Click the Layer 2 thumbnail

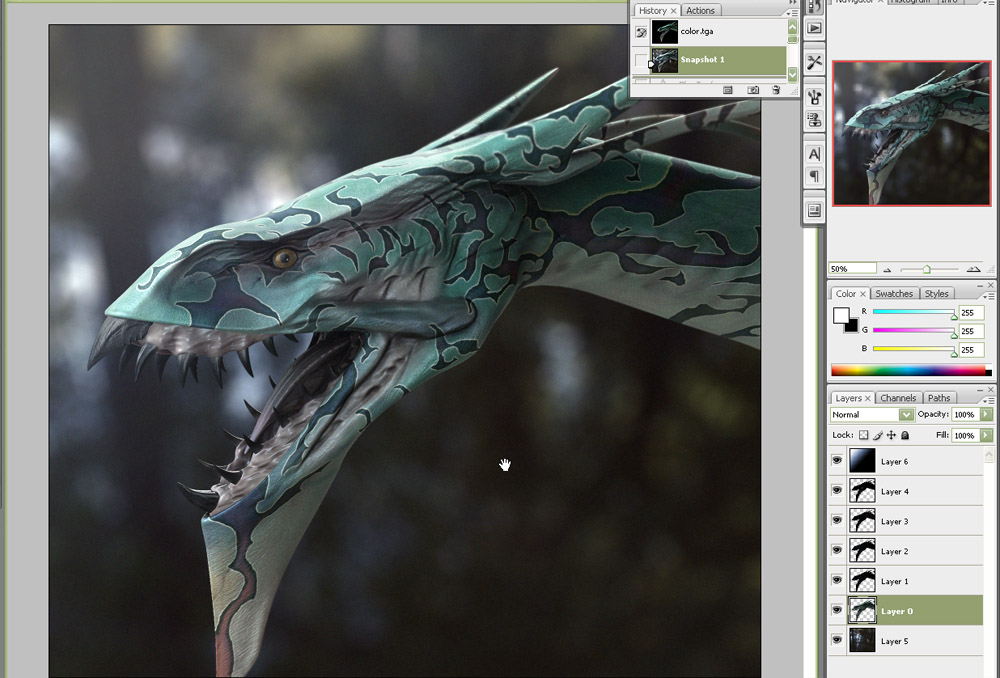point(862,550)
